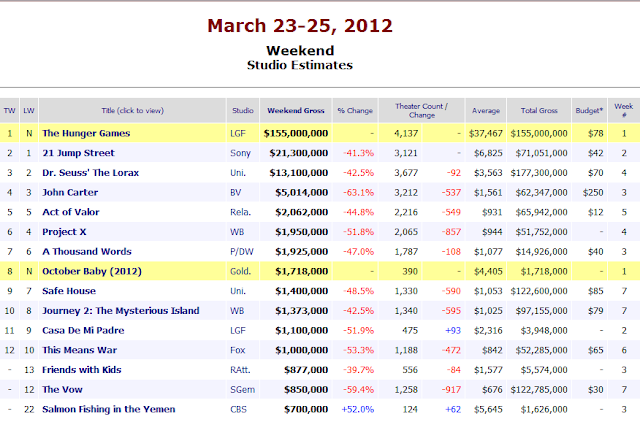The width and height of the screenshot is (640, 422).
Task: Sort by Weekend Gross column header
Action: pos(296,111)
